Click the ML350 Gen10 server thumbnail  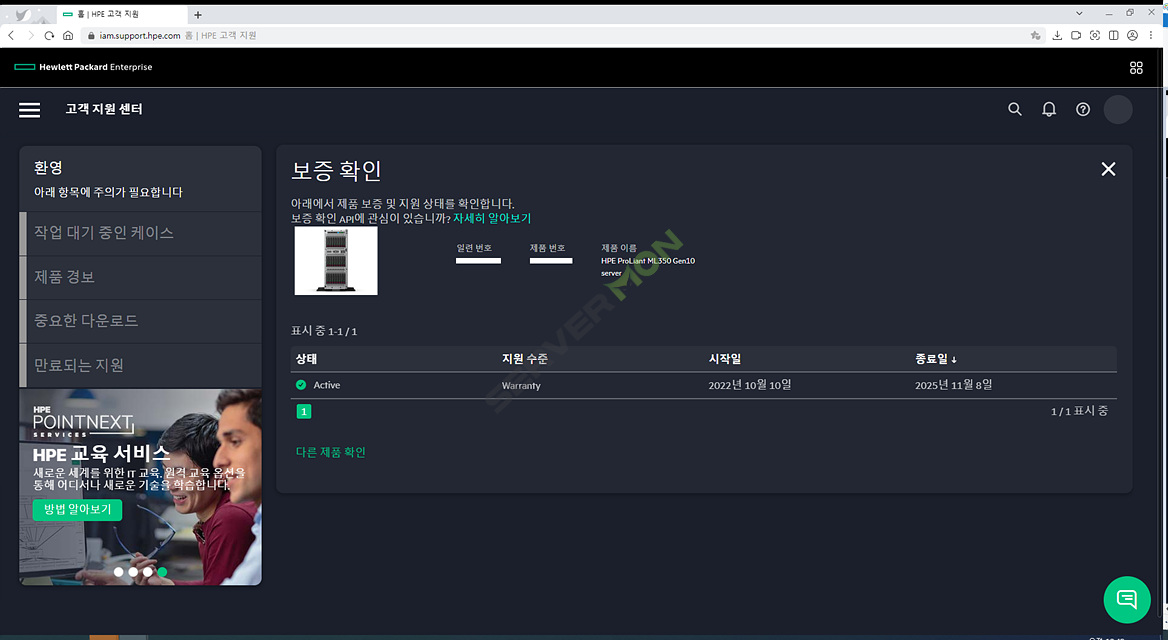(x=336, y=261)
